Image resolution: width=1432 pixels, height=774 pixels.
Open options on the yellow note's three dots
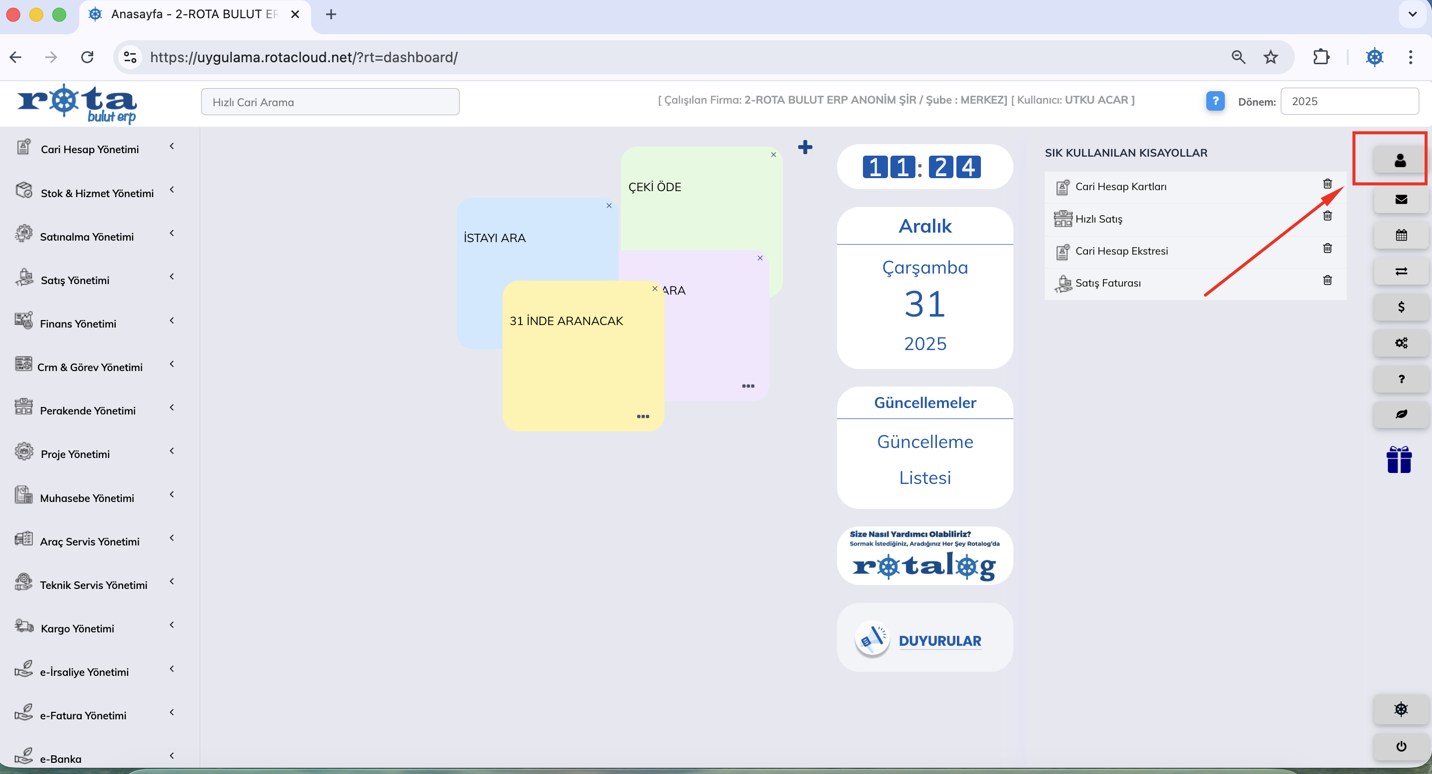pyautogui.click(x=643, y=417)
